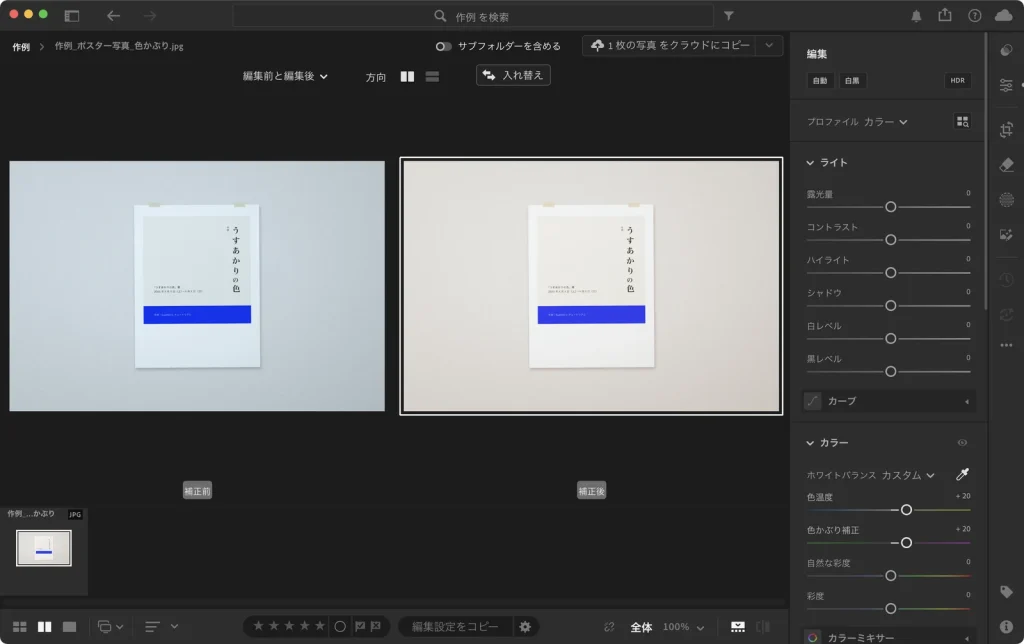
Task: Click the forward navigation arrow
Action: (x=150, y=16)
